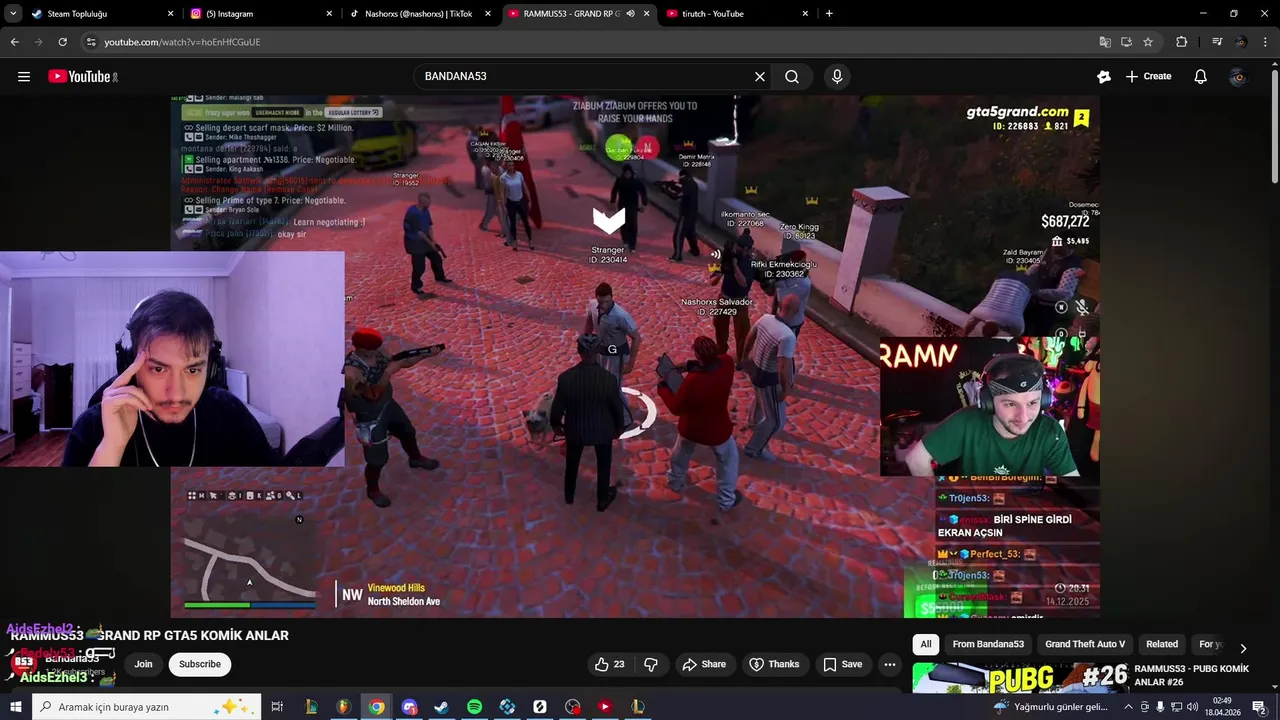Close the Steam Topluluğu tab
1280x720 pixels.
click(x=170, y=14)
